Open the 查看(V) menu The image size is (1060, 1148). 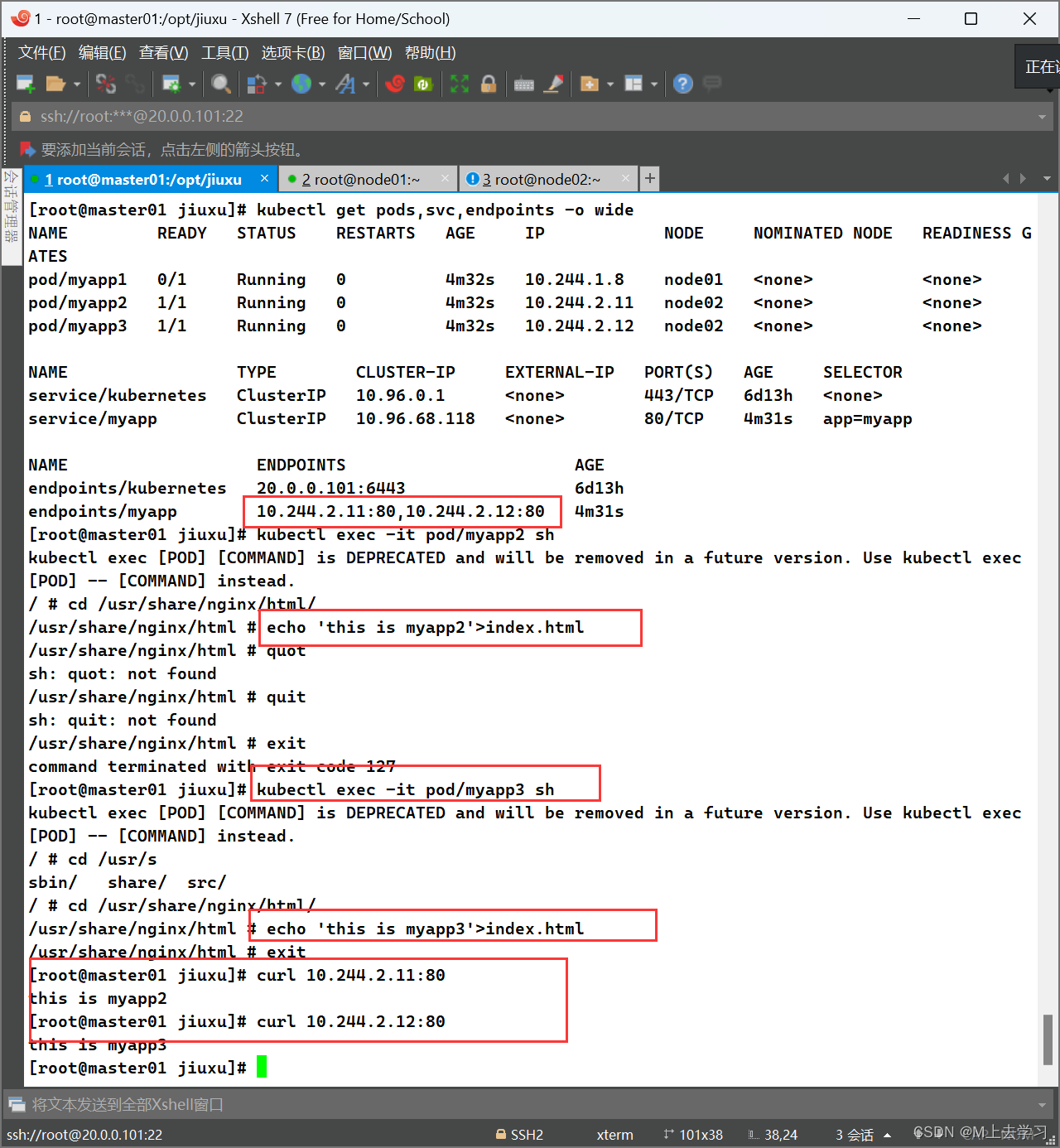tap(164, 53)
